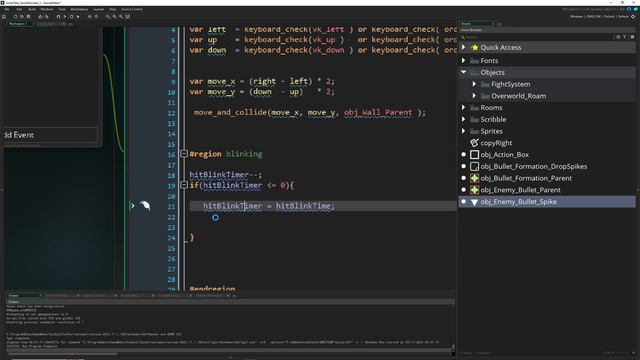
Task: Click the gutter arrow on line 21
Action: point(132,206)
